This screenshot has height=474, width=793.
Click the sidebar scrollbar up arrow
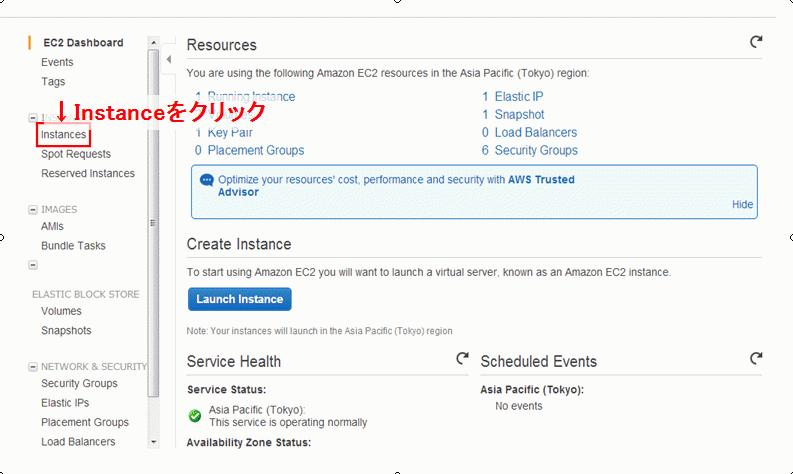(x=154, y=42)
